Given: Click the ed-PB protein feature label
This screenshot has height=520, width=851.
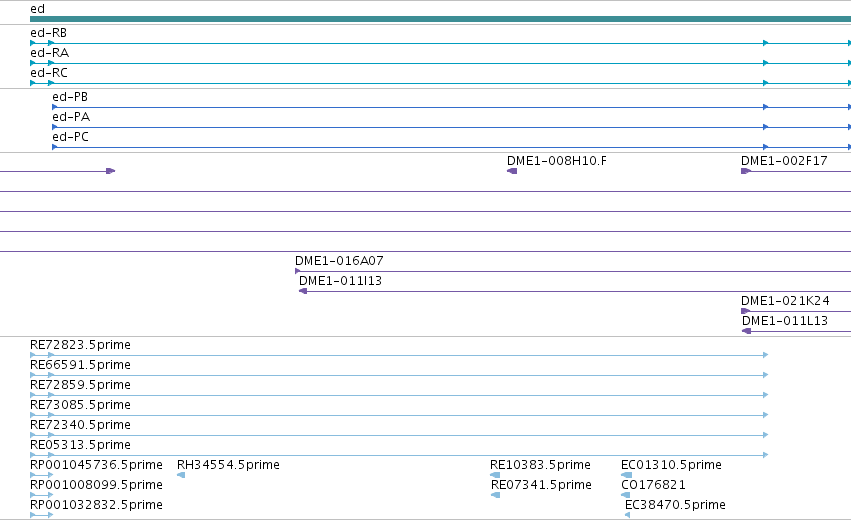Looking at the screenshot, I should pos(70,97).
